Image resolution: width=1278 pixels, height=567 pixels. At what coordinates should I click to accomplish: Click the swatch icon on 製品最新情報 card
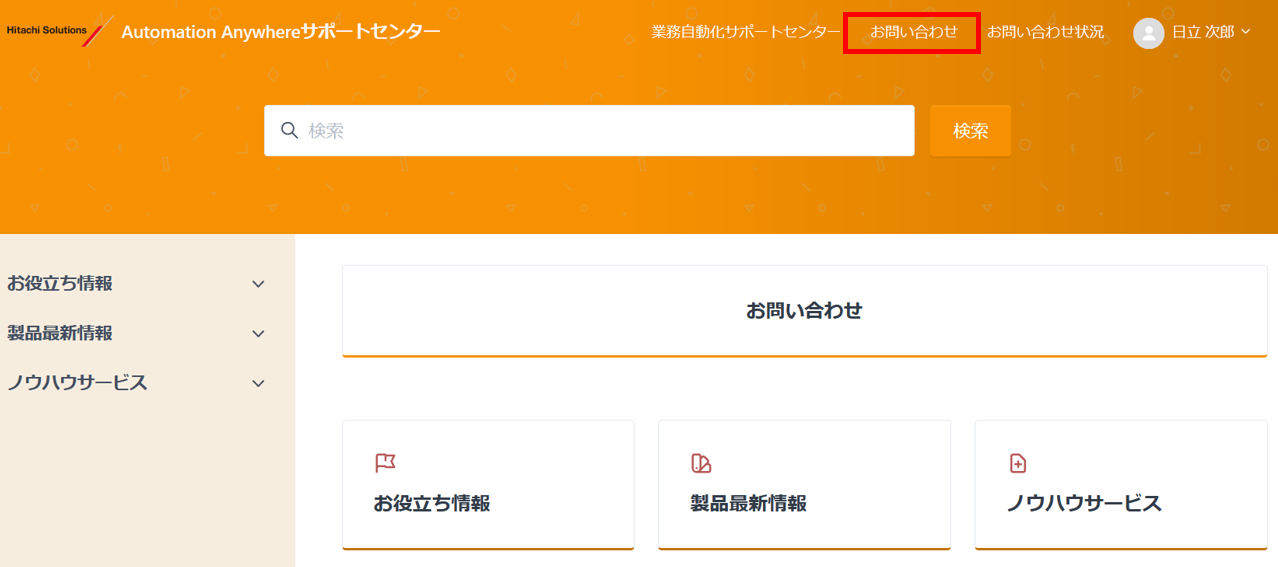(x=701, y=463)
